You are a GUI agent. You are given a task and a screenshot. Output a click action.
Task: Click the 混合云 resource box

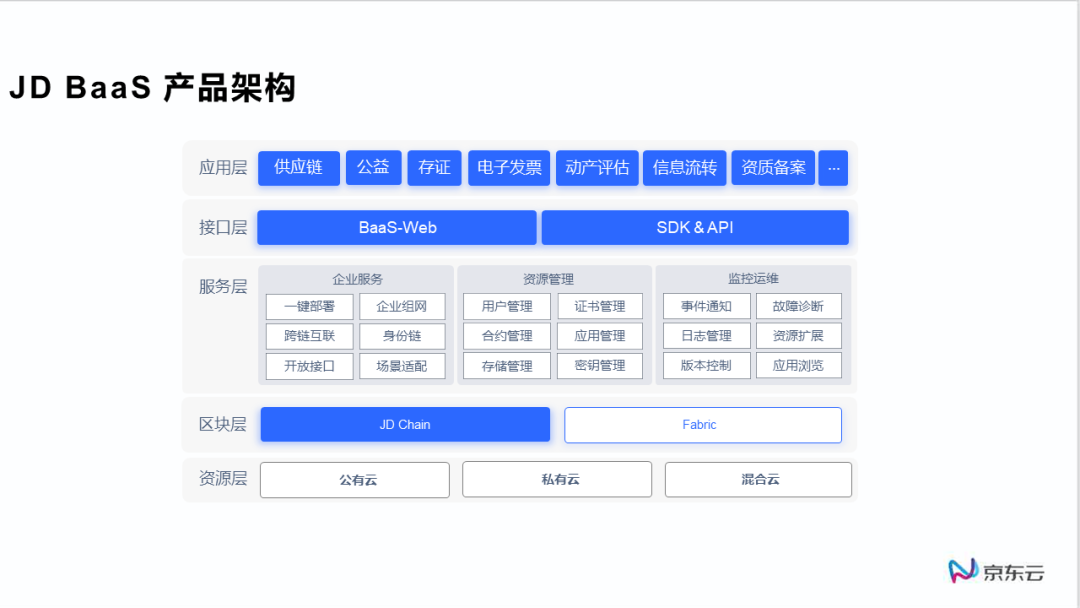758,479
